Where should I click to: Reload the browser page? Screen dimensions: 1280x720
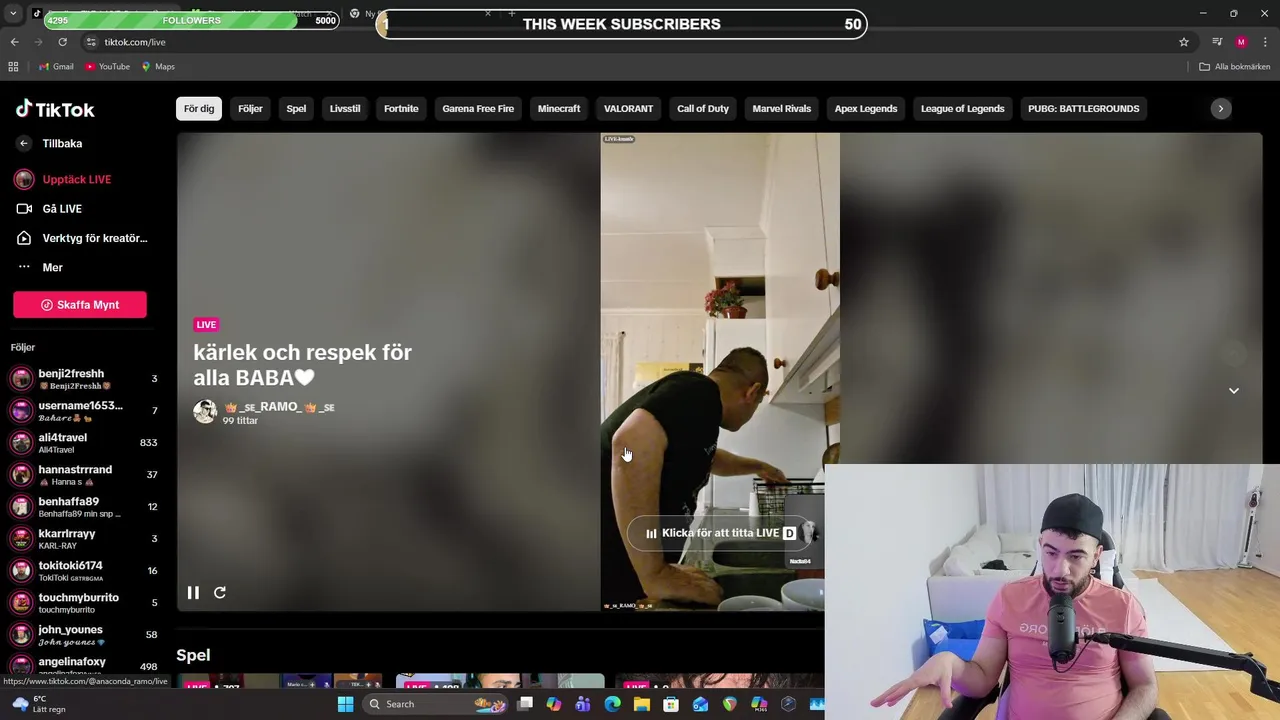pos(62,42)
